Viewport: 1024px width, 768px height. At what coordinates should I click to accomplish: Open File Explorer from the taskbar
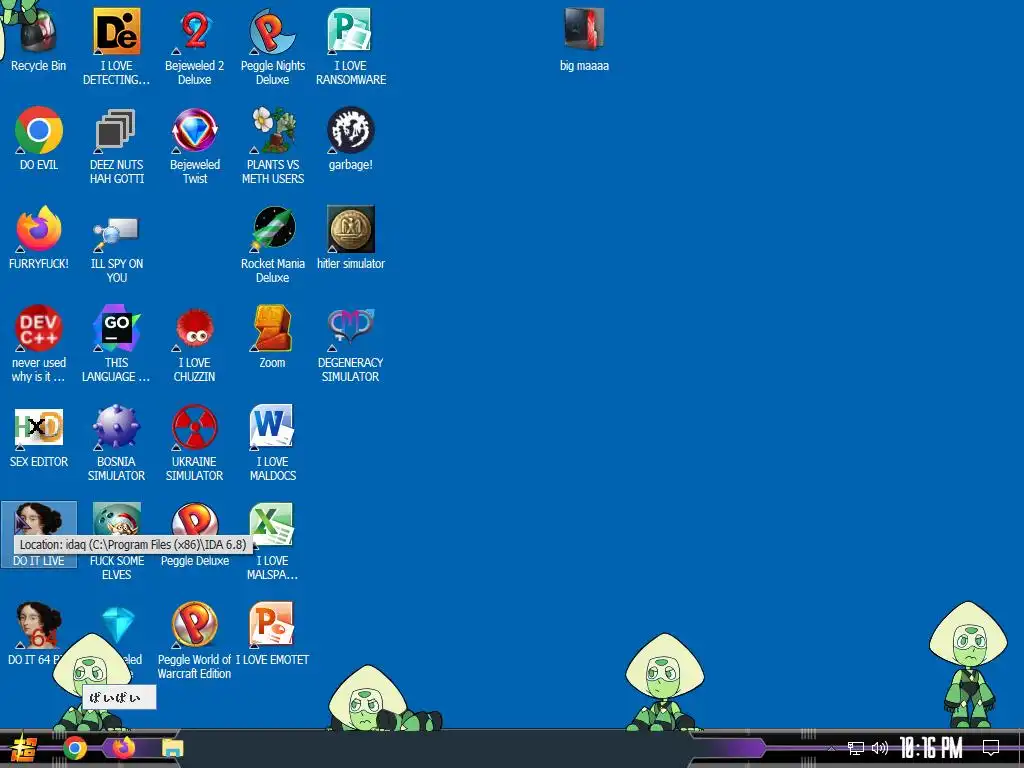click(173, 748)
